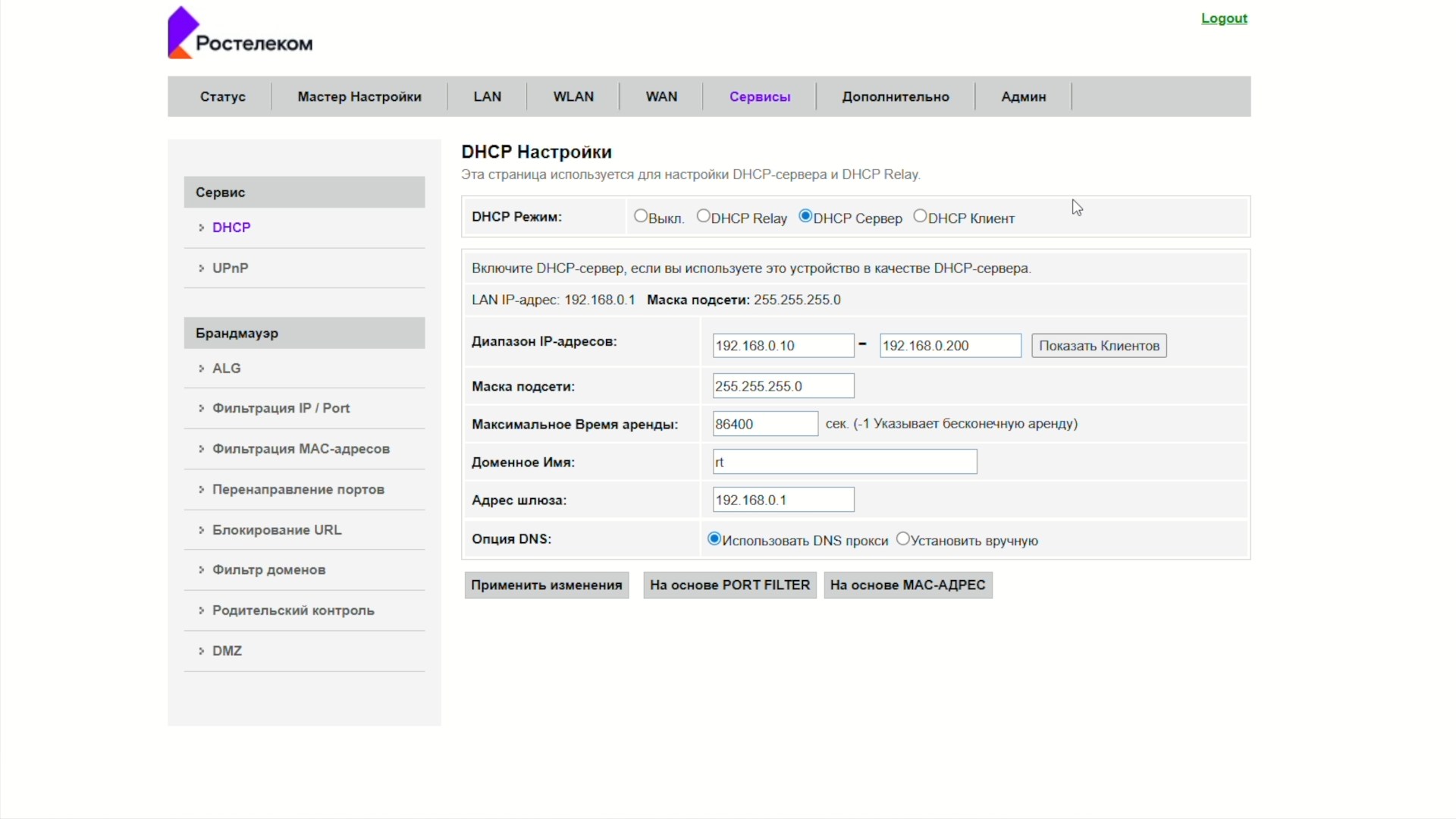
Task: Open the DMZ sidebar item
Action: point(227,651)
